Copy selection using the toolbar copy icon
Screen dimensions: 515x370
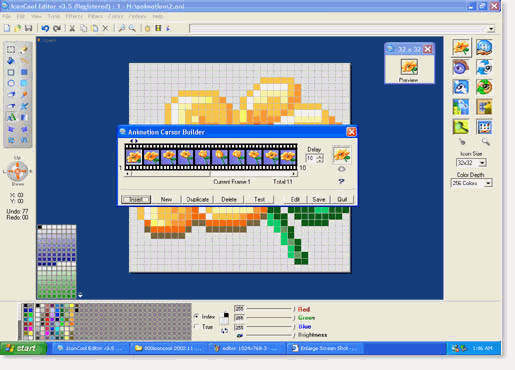(x=83, y=28)
